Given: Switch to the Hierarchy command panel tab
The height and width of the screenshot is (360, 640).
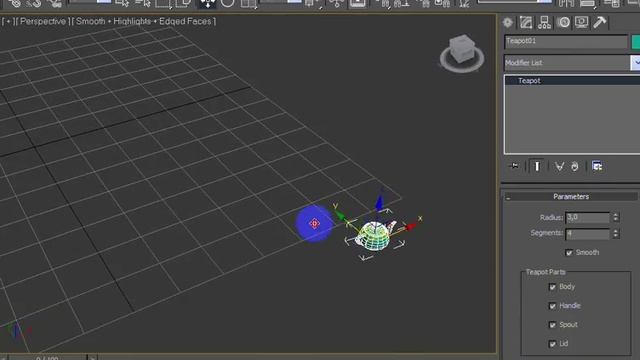Looking at the screenshot, I should pyautogui.click(x=544, y=22).
